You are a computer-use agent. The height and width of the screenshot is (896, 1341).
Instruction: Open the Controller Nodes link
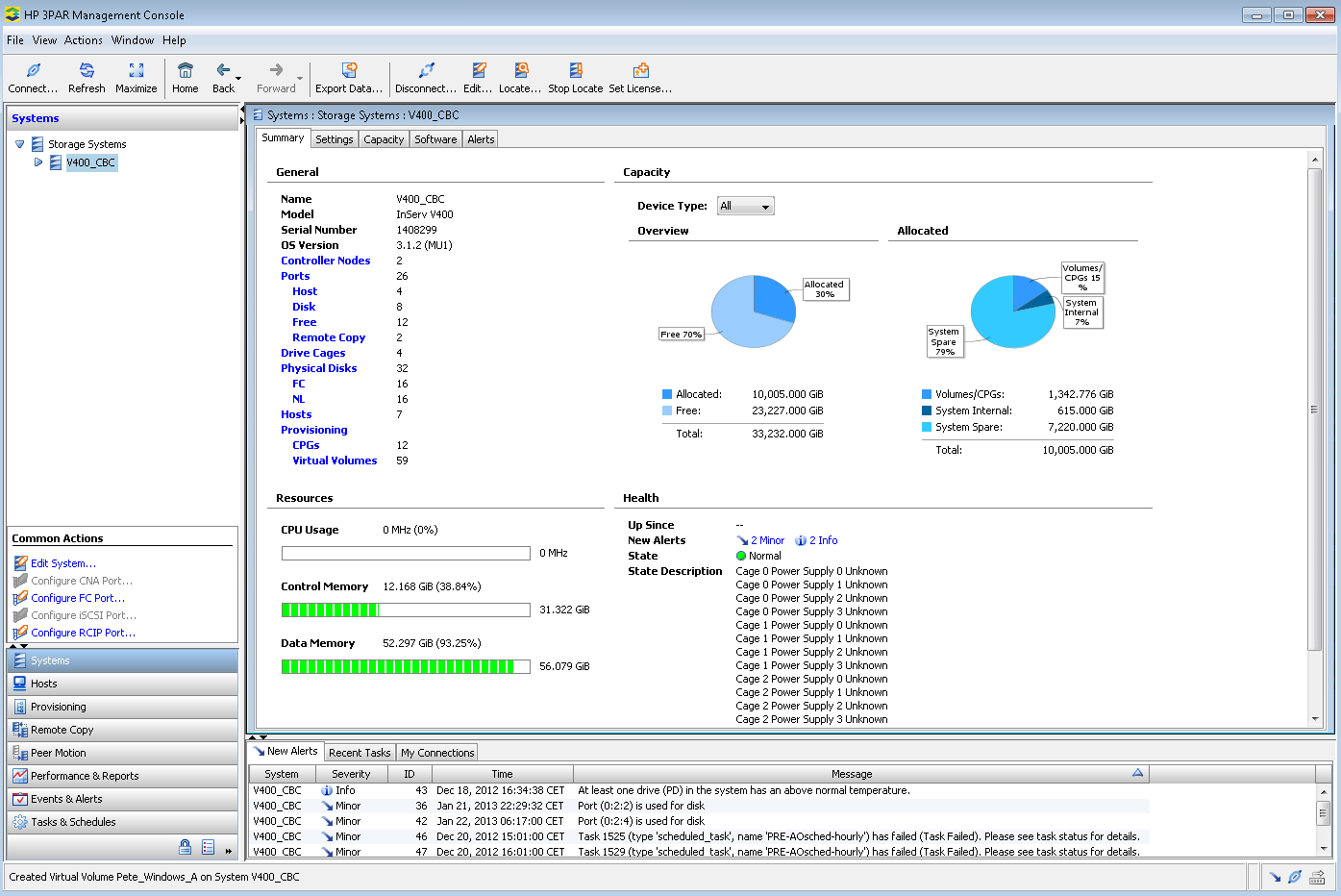(326, 261)
